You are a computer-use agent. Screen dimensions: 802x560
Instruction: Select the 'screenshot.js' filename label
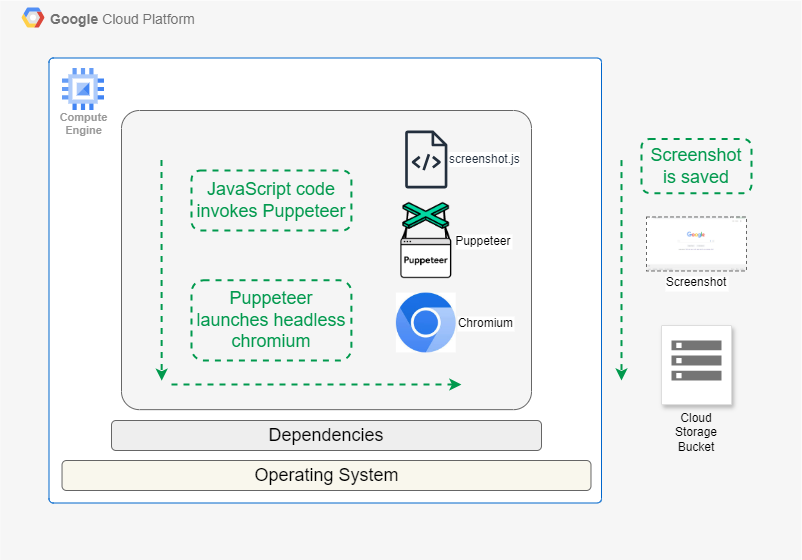pyautogui.click(x=484, y=158)
